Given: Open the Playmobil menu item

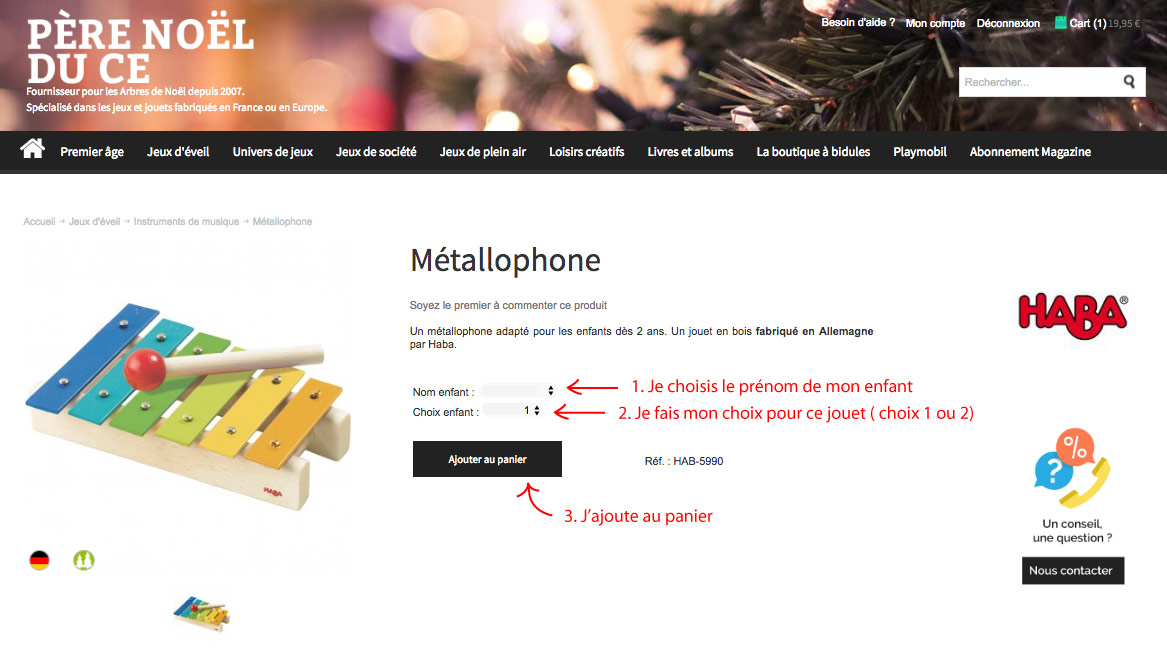Looking at the screenshot, I should 920,152.
